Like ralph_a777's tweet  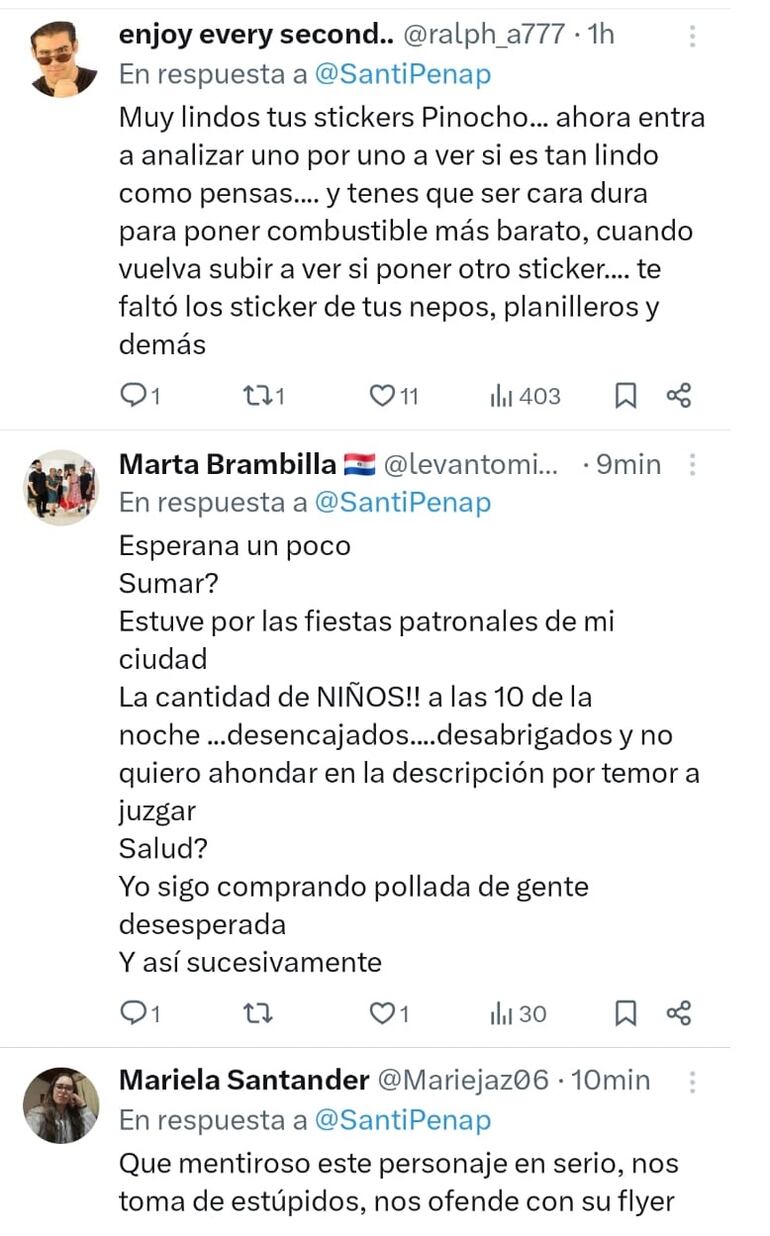tap(383, 397)
